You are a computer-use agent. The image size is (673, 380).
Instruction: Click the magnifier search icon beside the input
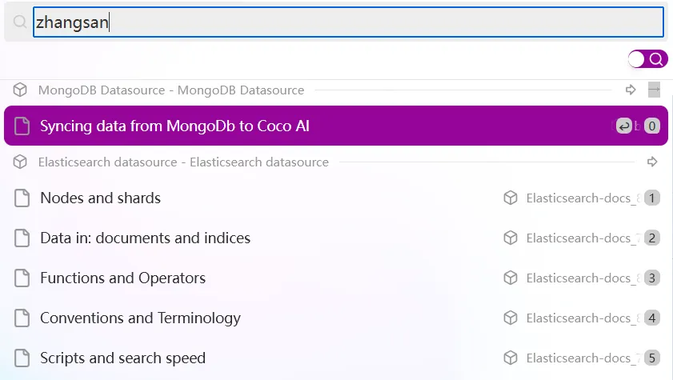(x=20, y=21)
